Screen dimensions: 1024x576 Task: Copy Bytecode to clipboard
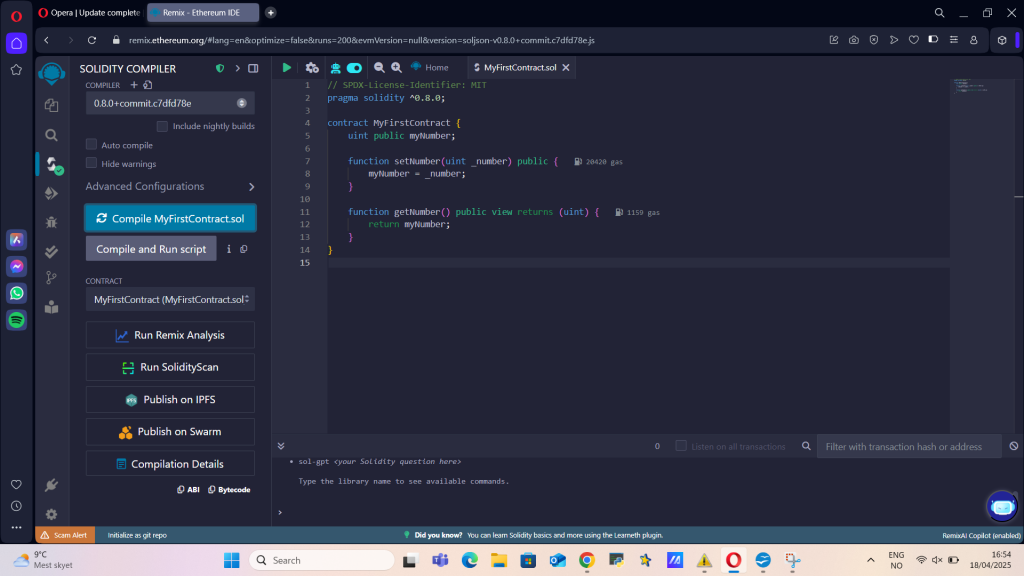tap(229, 489)
